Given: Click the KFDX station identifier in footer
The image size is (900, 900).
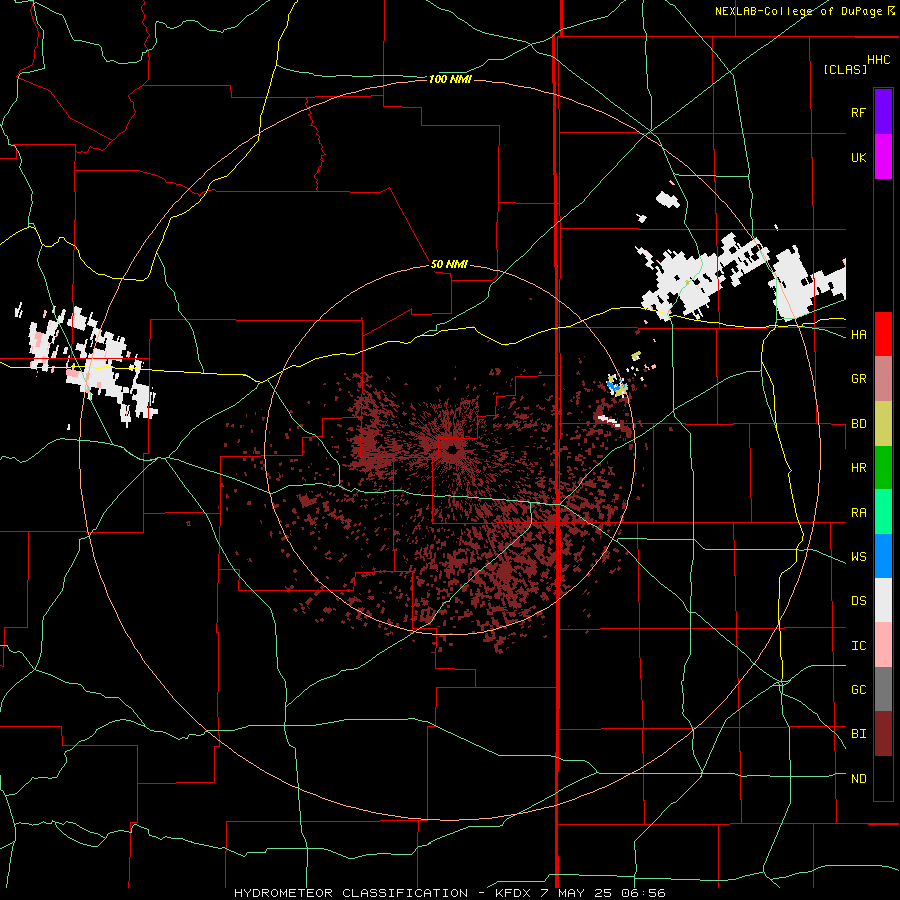Looking at the screenshot, I should (x=514, y=893).
